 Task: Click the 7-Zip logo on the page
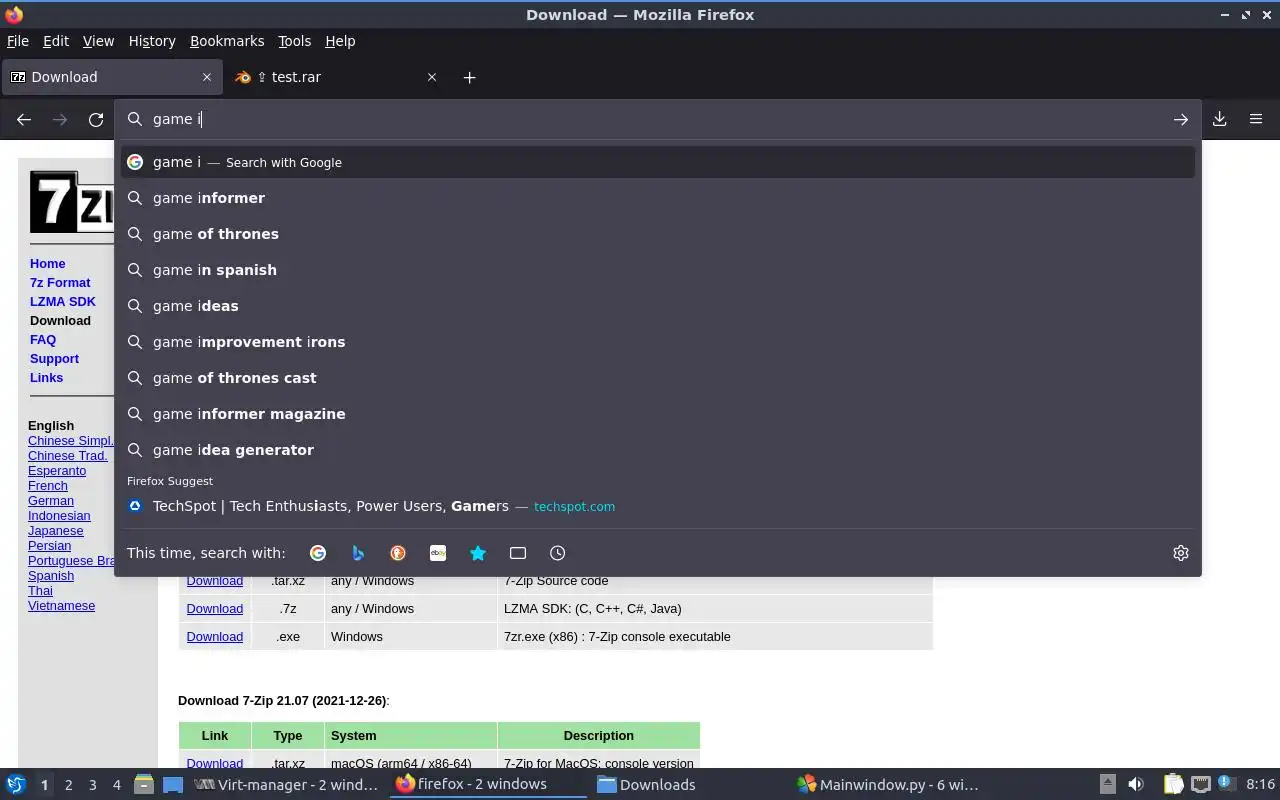71,202
